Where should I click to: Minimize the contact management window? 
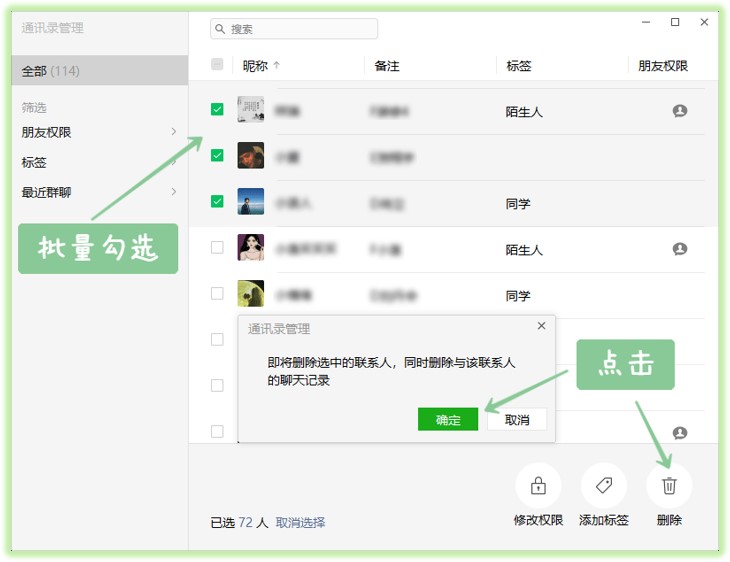point(646,22)
